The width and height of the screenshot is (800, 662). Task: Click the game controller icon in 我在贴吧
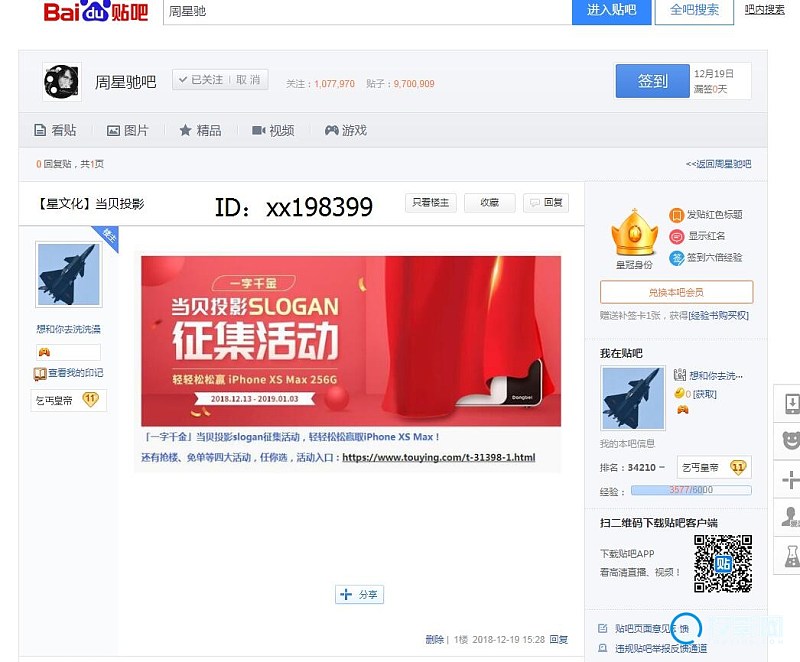pyautogui.click(x=683, y=409)
